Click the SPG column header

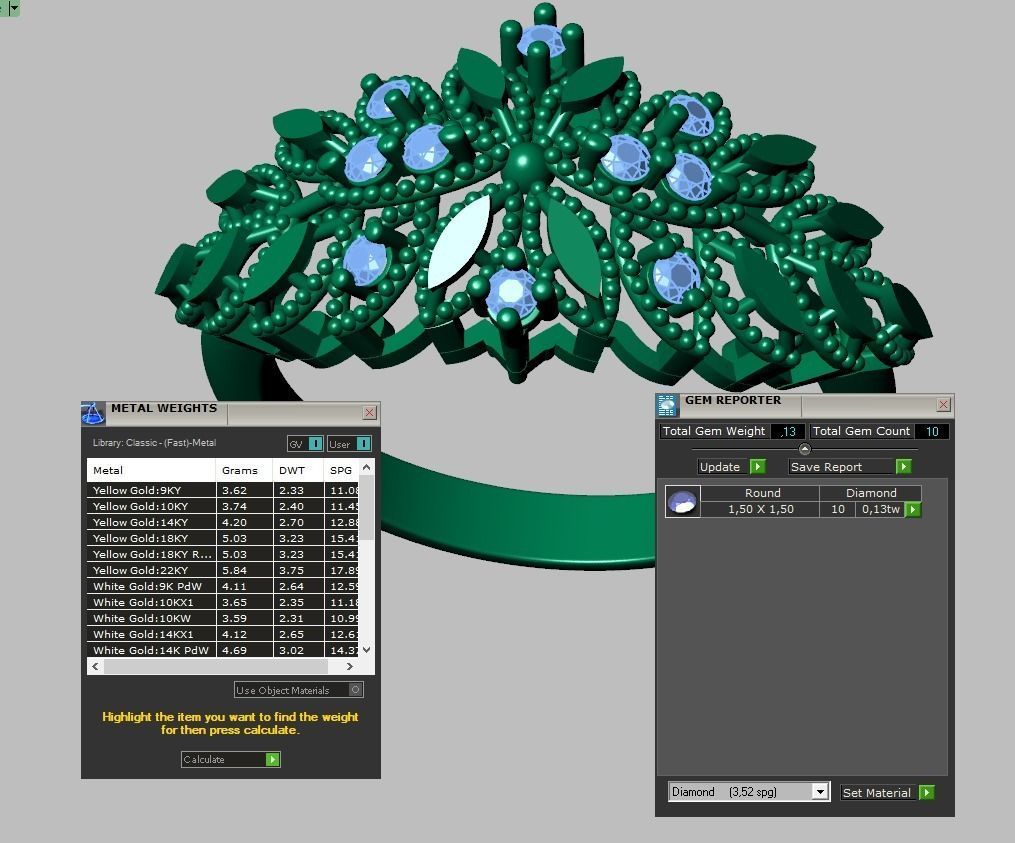[341, 470]
